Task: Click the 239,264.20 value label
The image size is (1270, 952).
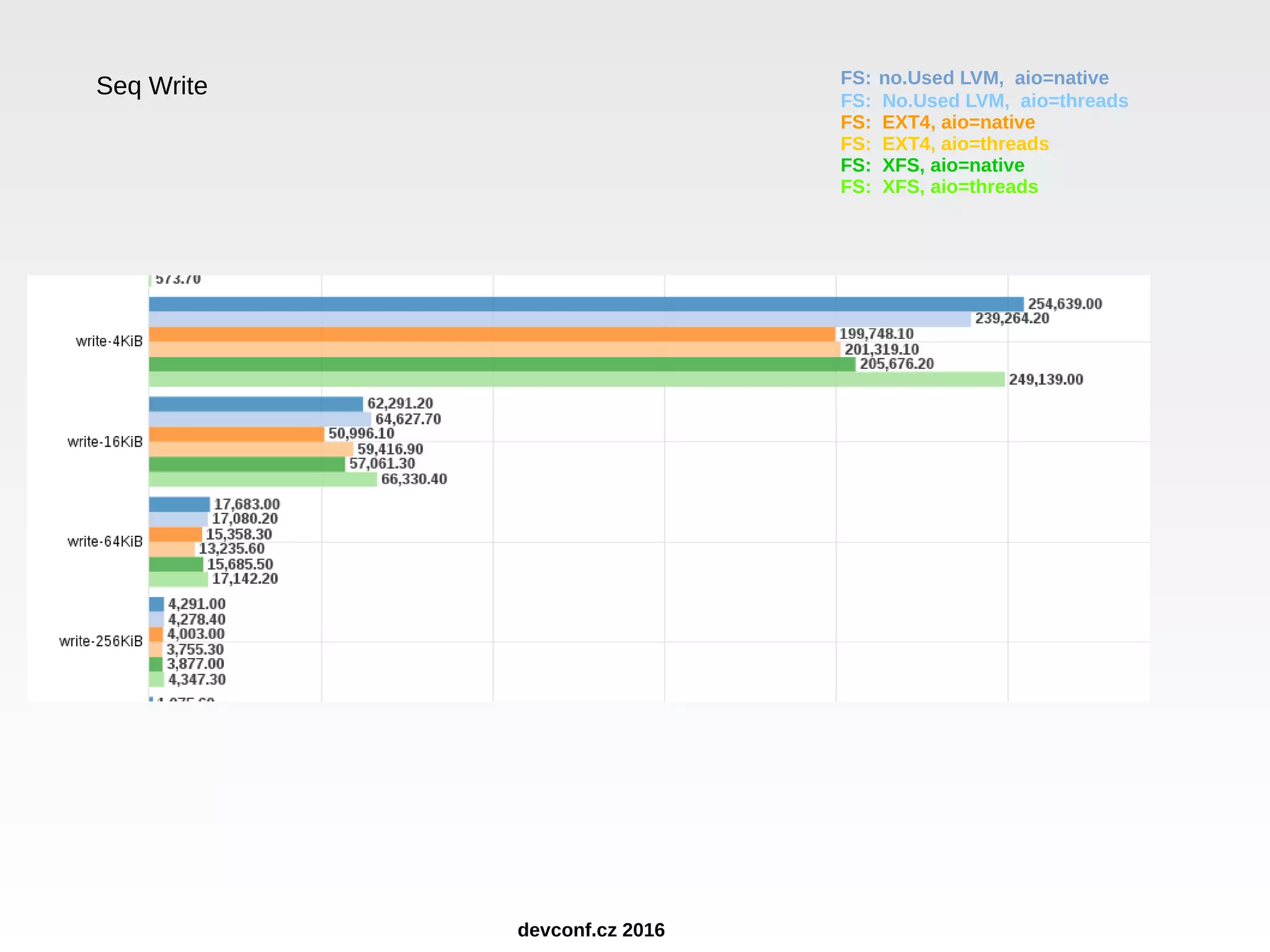Action: [x=1012, y=319]
